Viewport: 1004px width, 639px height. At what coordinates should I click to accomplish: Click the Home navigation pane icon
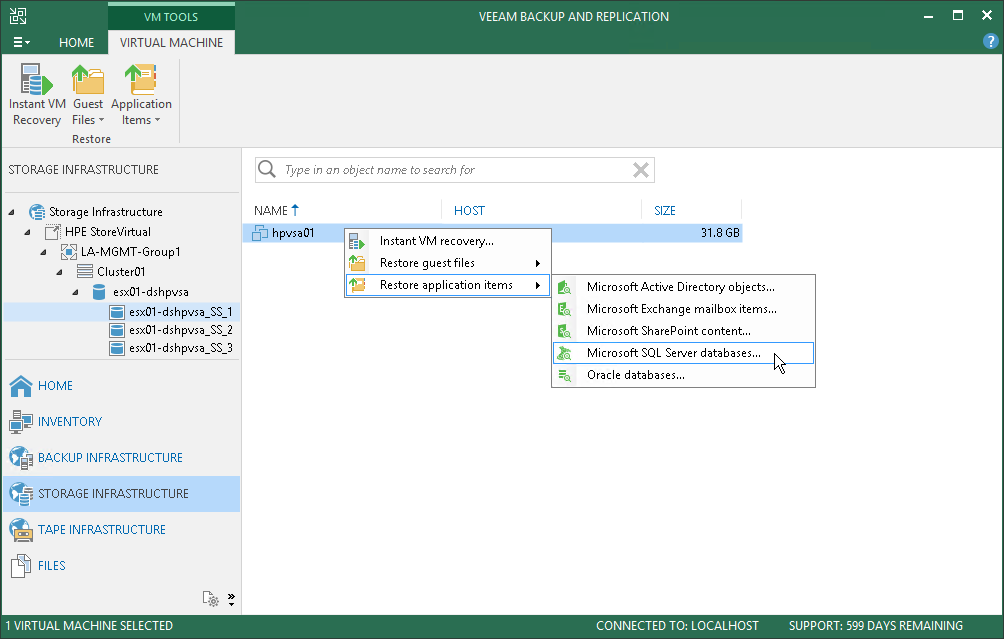coord(22,386)
